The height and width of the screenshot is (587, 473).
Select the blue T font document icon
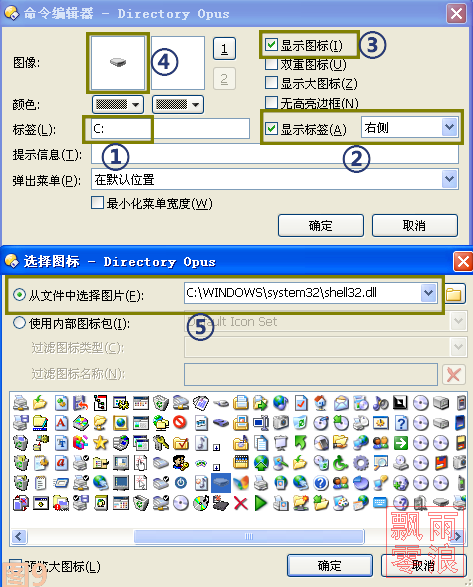[x=61, y=443]
